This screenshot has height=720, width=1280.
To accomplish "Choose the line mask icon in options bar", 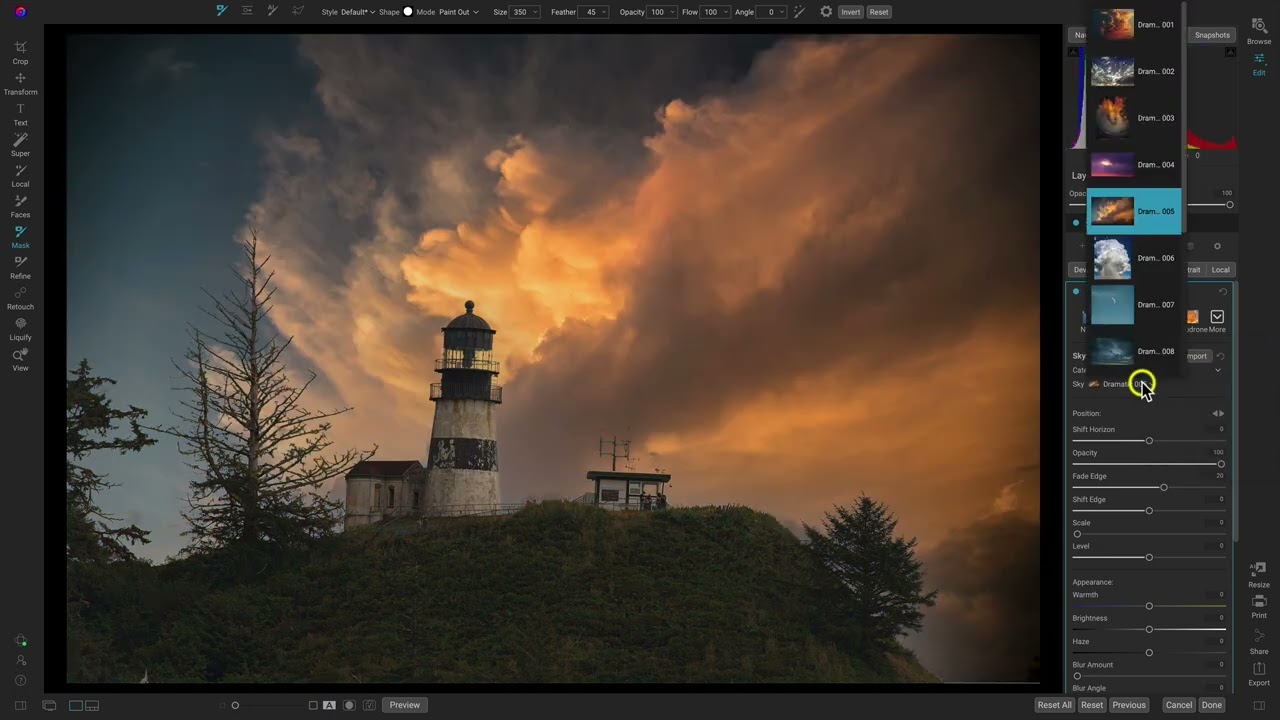I will (x=297, y=11).
